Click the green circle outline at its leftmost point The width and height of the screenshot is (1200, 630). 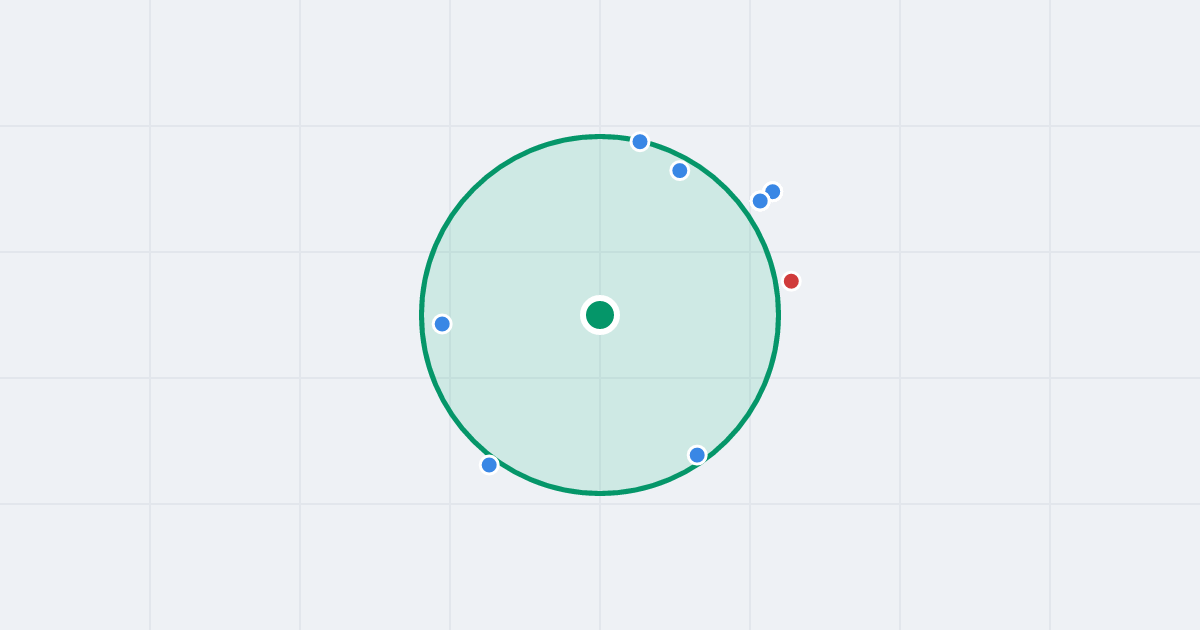pos(422,315)
